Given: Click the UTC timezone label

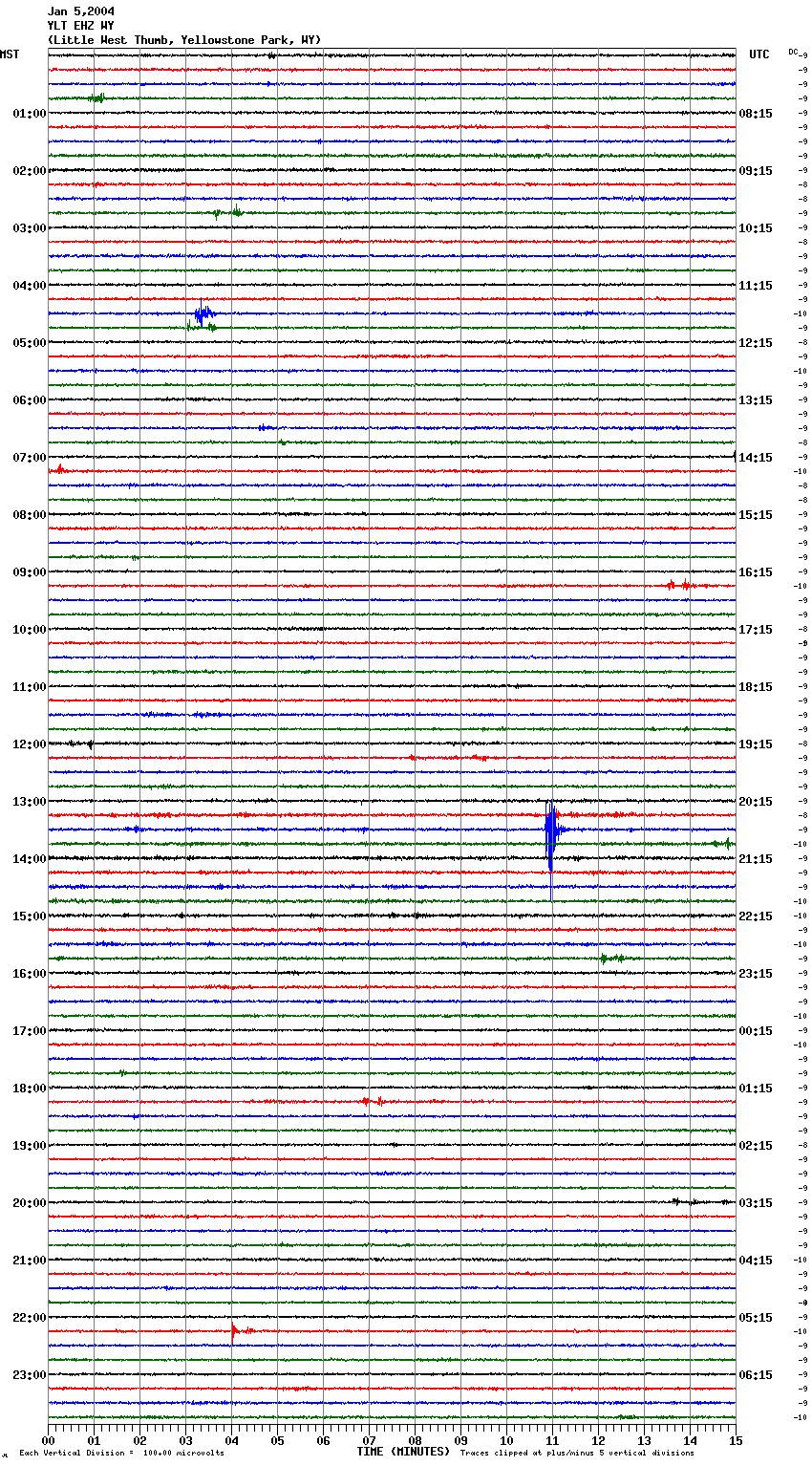Looking at the screenshot, I should point(759,54).
